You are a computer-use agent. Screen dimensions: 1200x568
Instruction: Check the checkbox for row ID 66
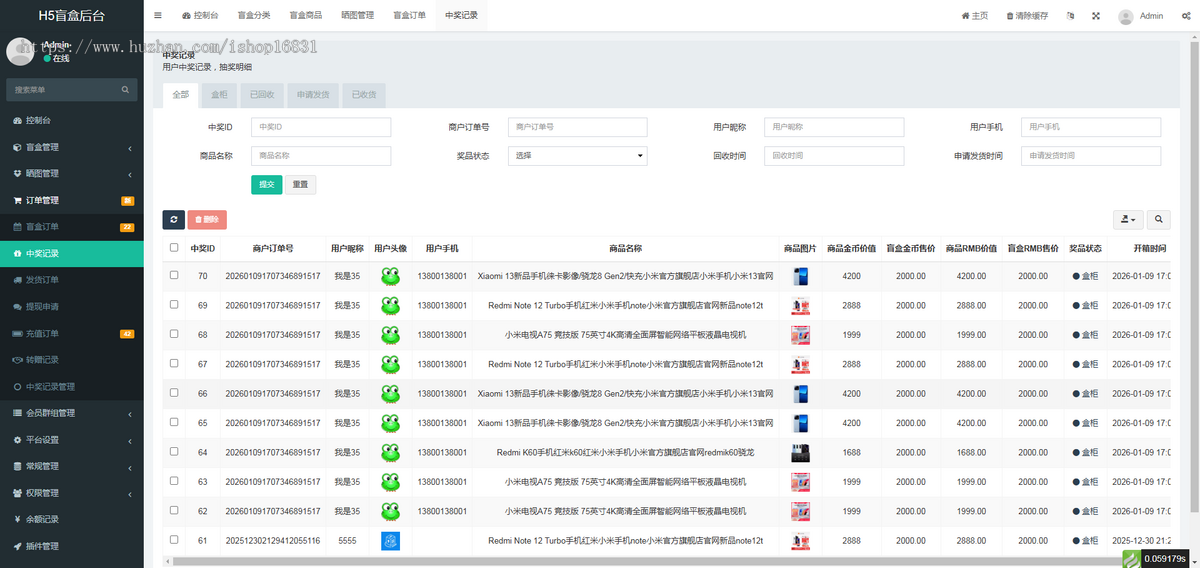(x=174, y=393)
